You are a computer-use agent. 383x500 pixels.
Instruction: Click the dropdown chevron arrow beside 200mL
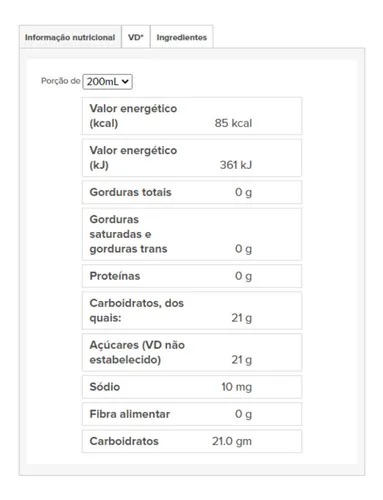click(x=125, y=81)
